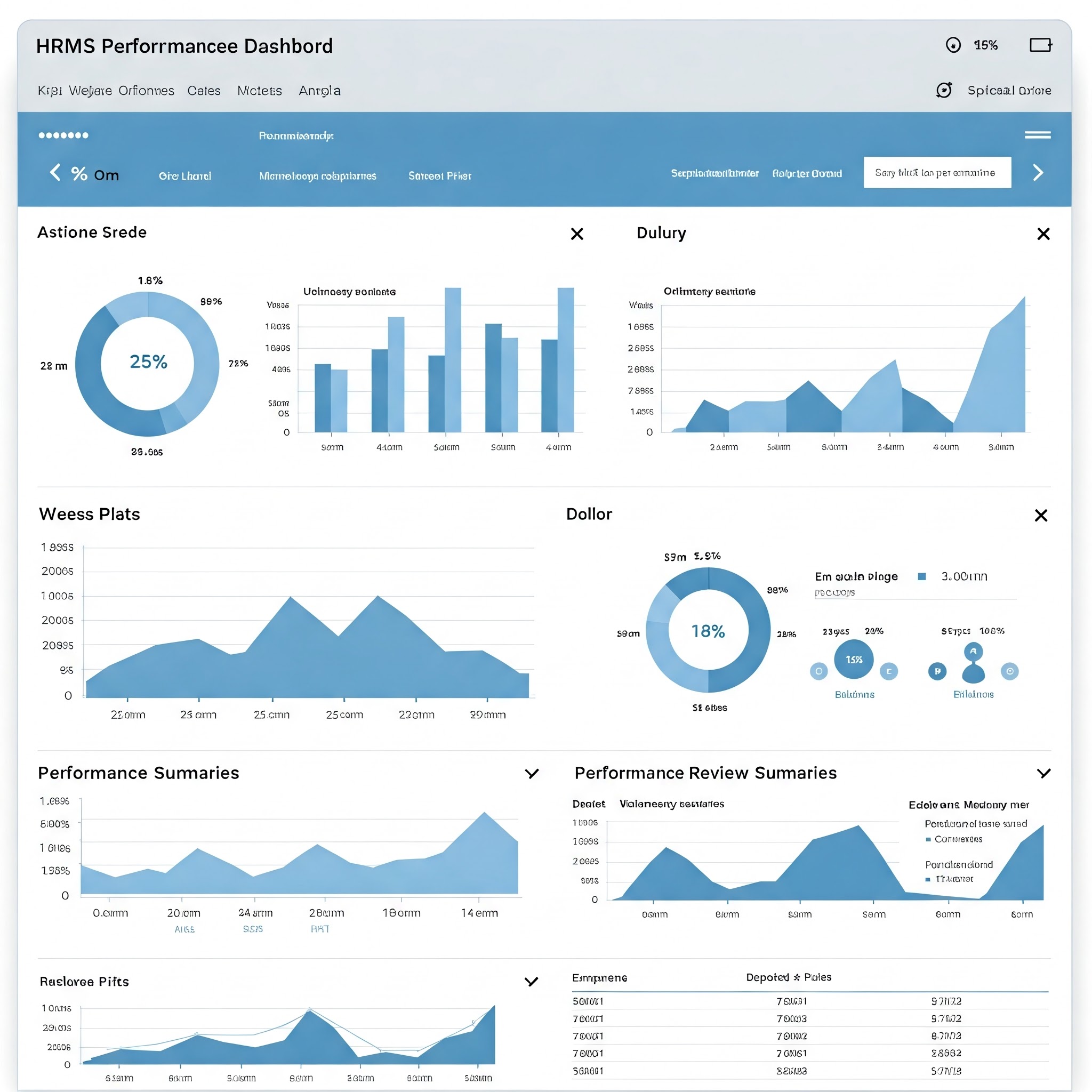Image resolution: width=1092 pixels, height=1092 pixels.
Task: Click the hamburger menu on the blue banner
Action: click(x=1038, y=135)
